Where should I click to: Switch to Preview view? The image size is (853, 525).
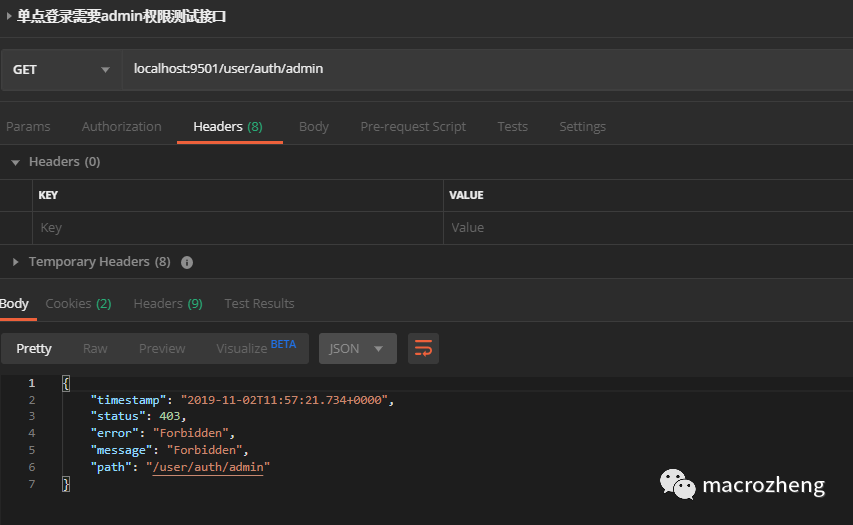point(162,348)
